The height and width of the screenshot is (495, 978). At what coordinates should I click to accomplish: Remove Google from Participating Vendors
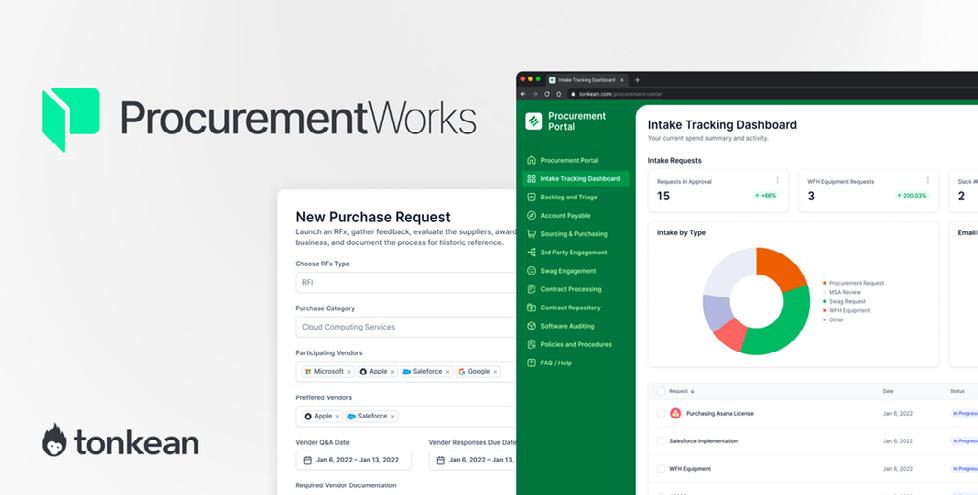pyautogui.click(x=495, y=372)
